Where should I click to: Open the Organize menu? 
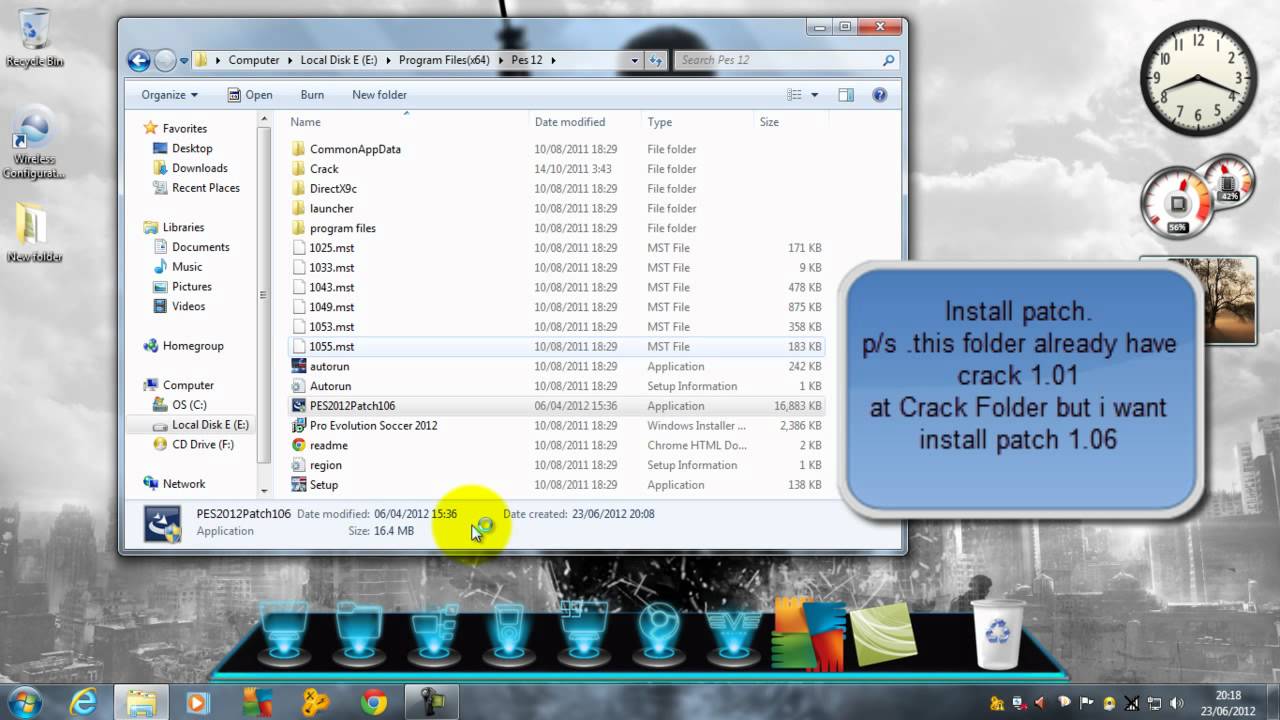click(x=169, y=95)
